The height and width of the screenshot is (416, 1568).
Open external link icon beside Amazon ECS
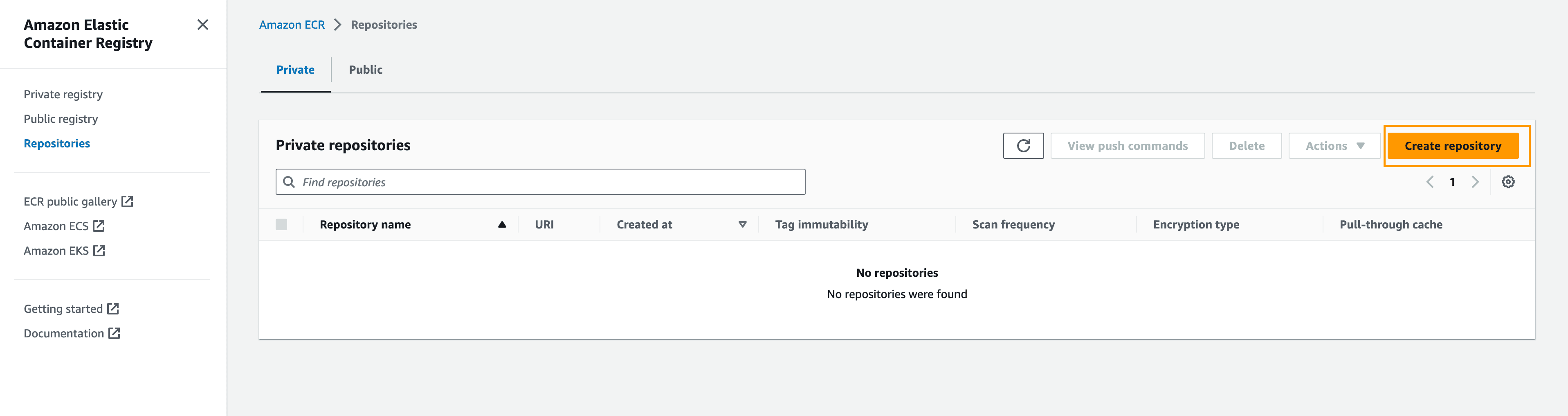click(x=99, y=226)
